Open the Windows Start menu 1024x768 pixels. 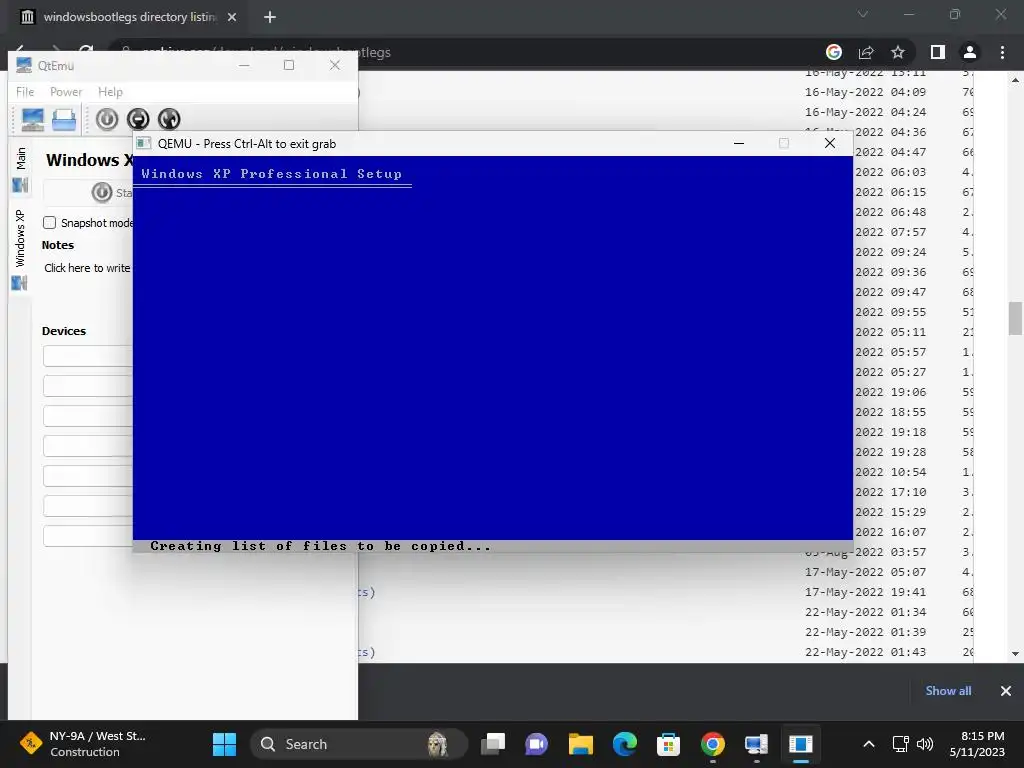(224, 744)
